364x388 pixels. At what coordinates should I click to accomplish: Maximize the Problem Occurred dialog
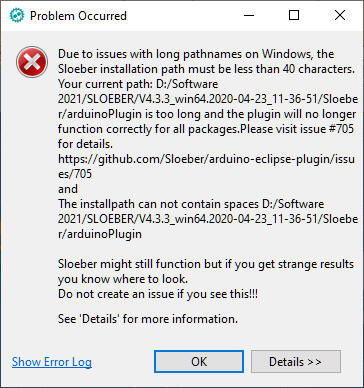click(294, 15)
